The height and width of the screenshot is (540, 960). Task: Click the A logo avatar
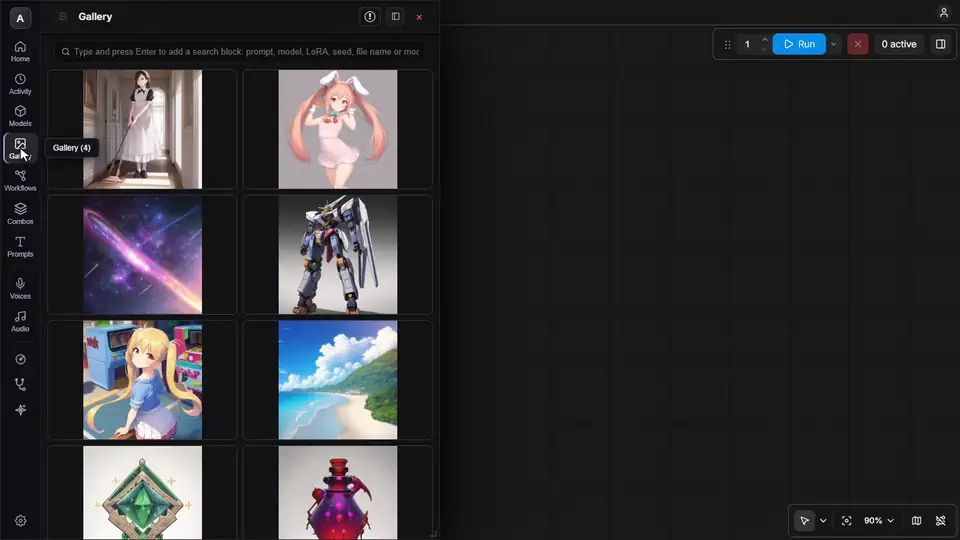tap(20, 18)
